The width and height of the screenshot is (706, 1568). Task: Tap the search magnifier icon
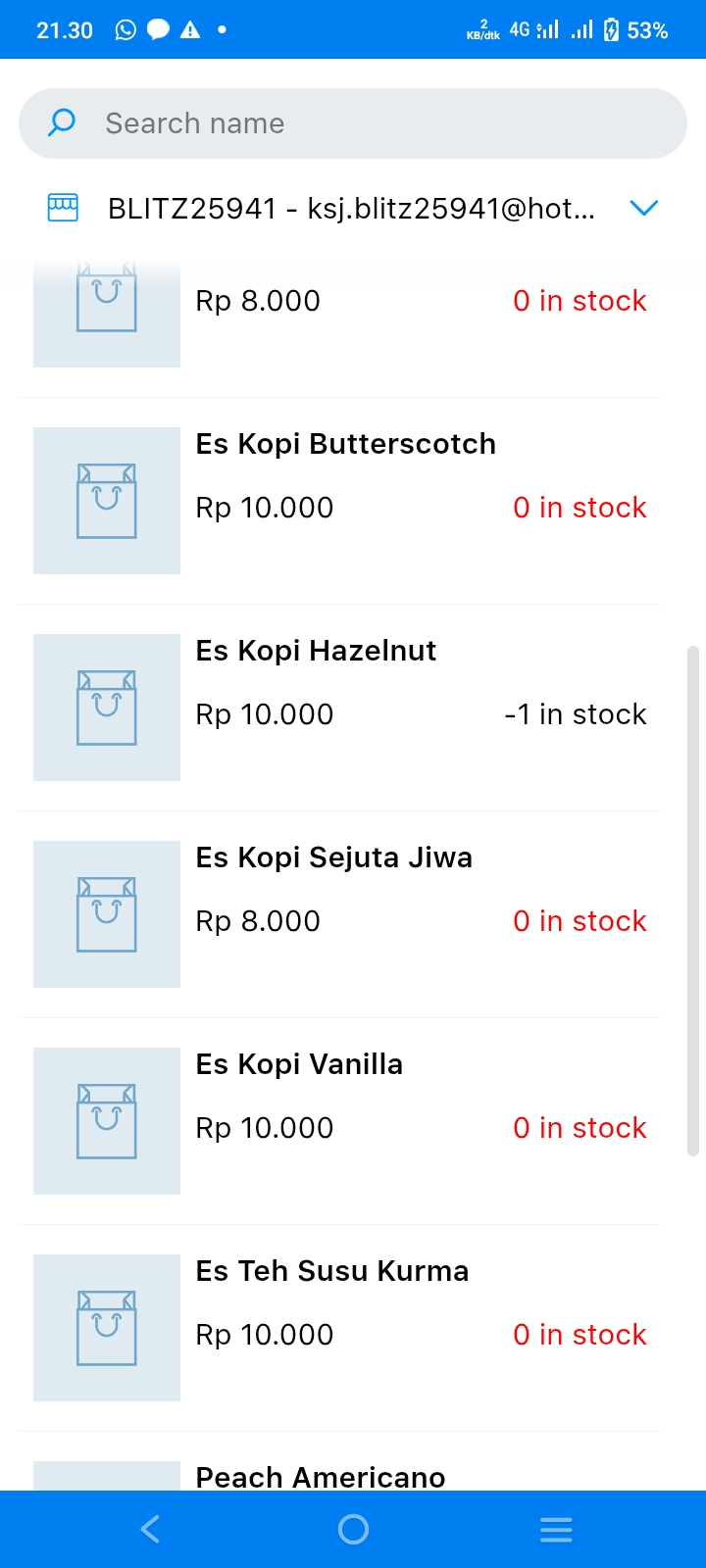(x=62, y=122)
